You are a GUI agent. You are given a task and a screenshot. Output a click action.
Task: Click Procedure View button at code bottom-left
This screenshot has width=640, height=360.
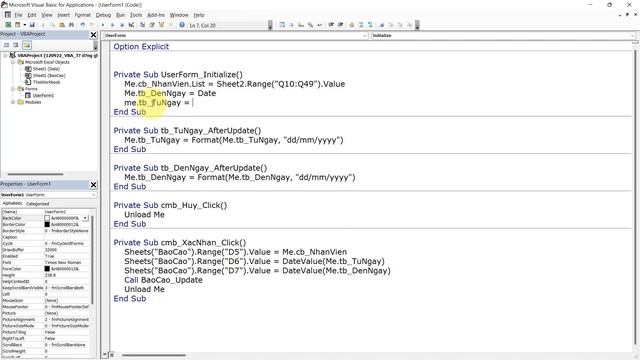pos(105,355)
